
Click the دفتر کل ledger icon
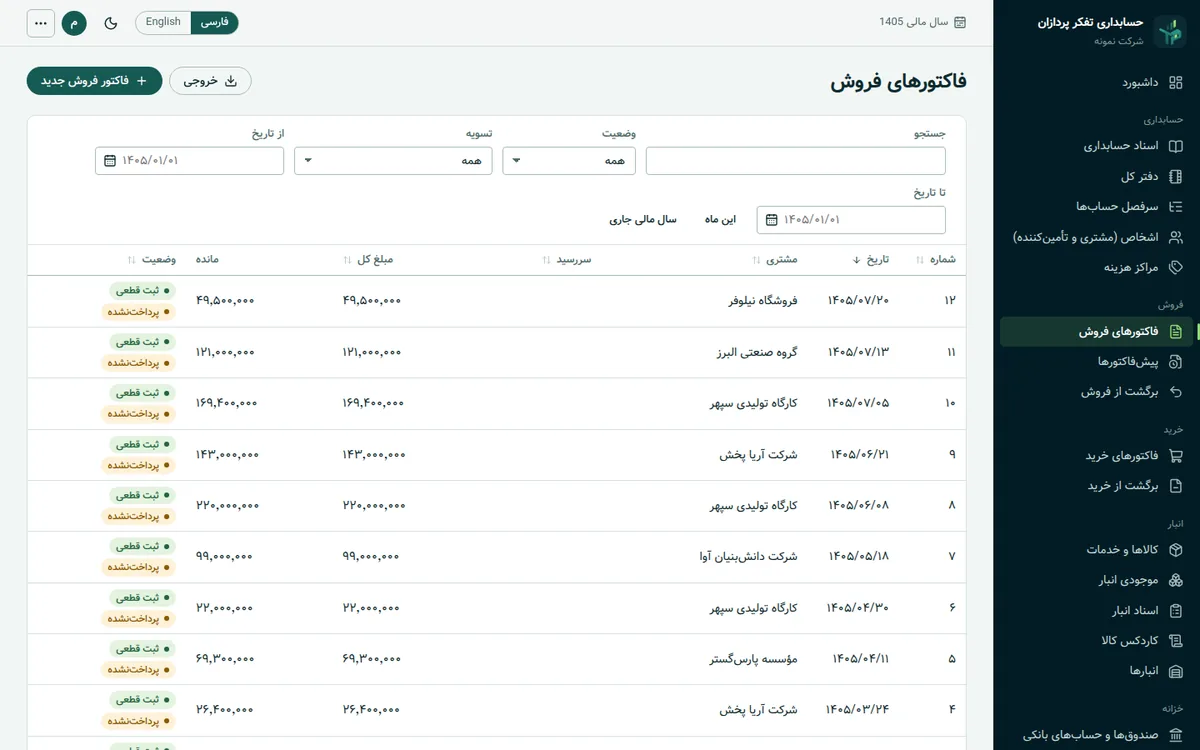tap(1175, 176)
